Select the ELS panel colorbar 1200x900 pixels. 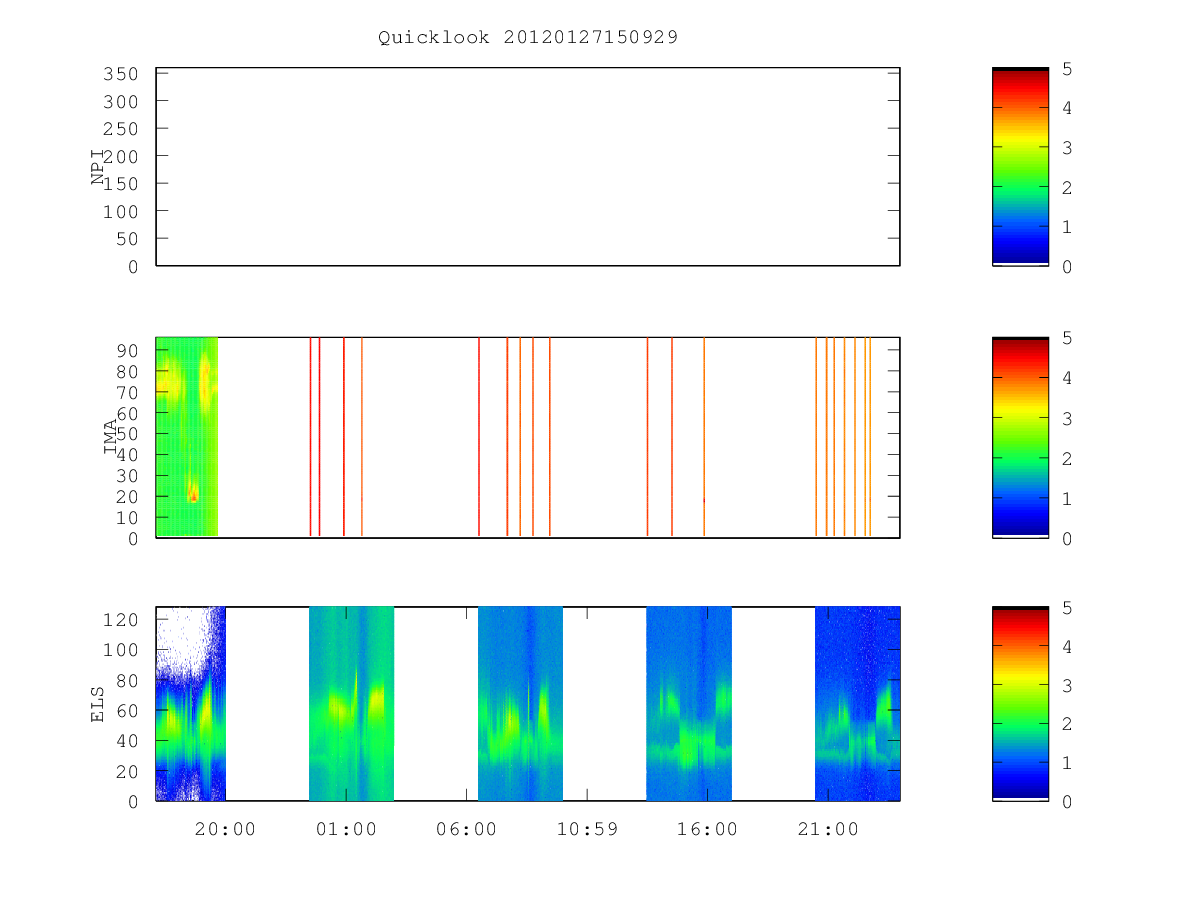click(x=1020, y=704)
